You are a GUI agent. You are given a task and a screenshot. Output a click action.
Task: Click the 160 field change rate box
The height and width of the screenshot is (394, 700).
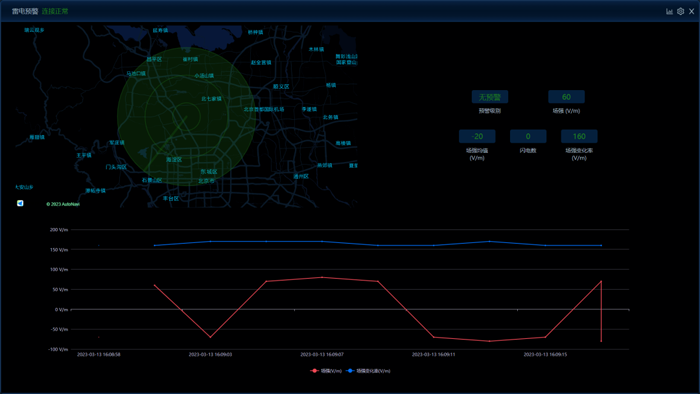coord(579,136)
